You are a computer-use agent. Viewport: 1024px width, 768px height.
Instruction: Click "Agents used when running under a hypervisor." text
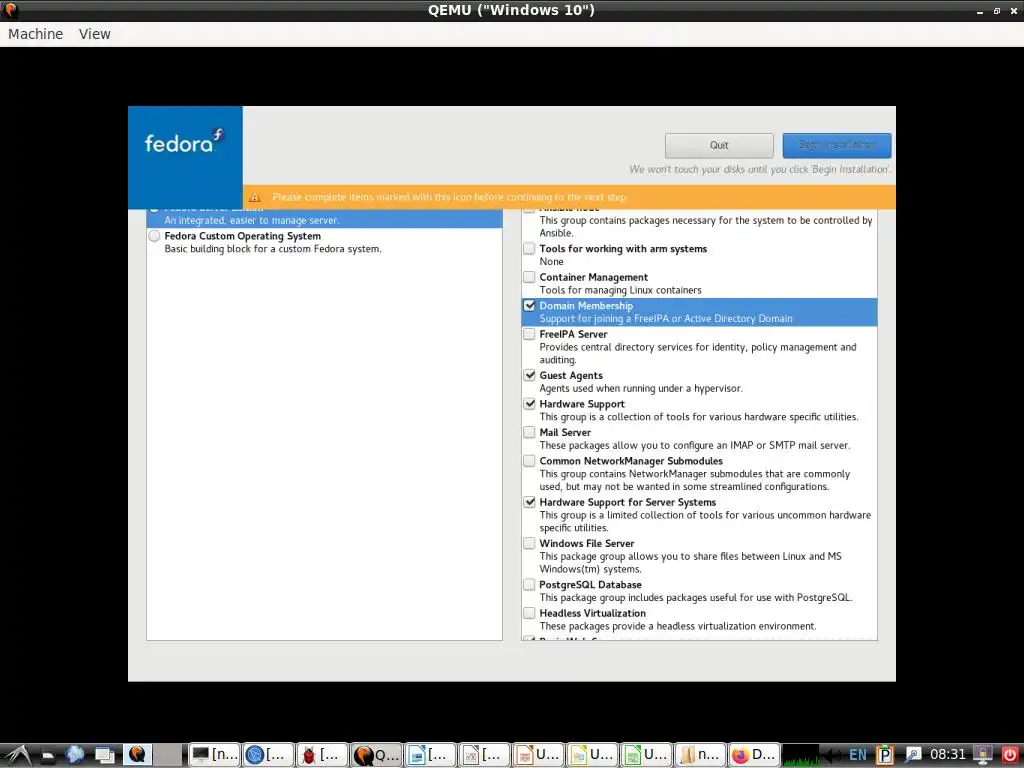coord(641,388)
